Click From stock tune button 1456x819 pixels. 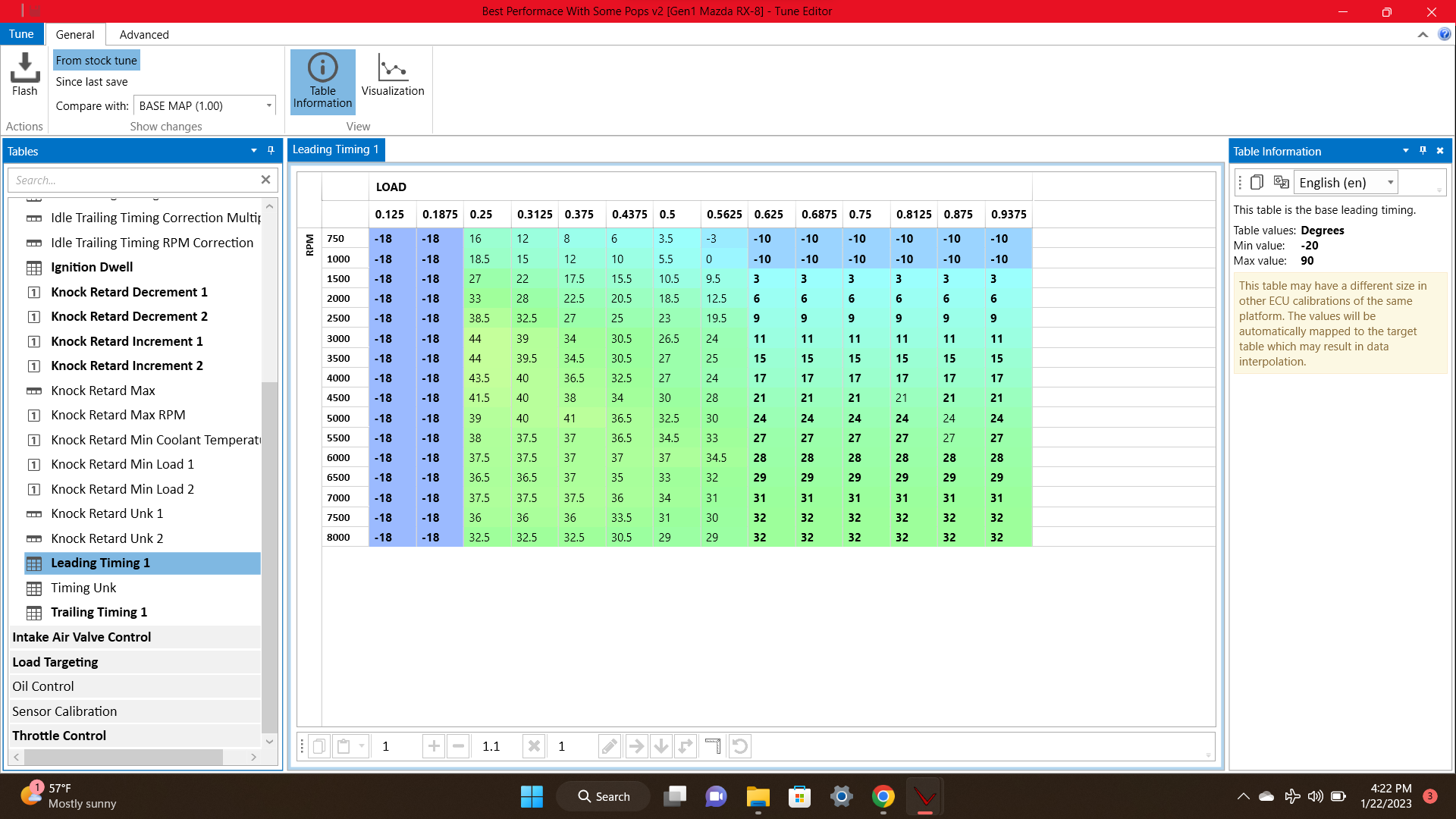pos(96,60)
